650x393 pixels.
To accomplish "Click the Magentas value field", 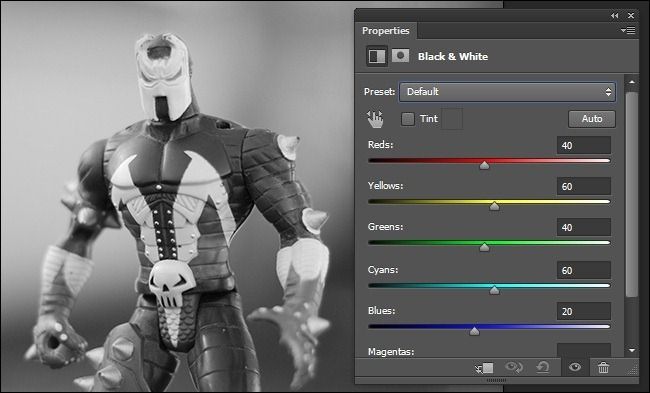I will 584,350.
